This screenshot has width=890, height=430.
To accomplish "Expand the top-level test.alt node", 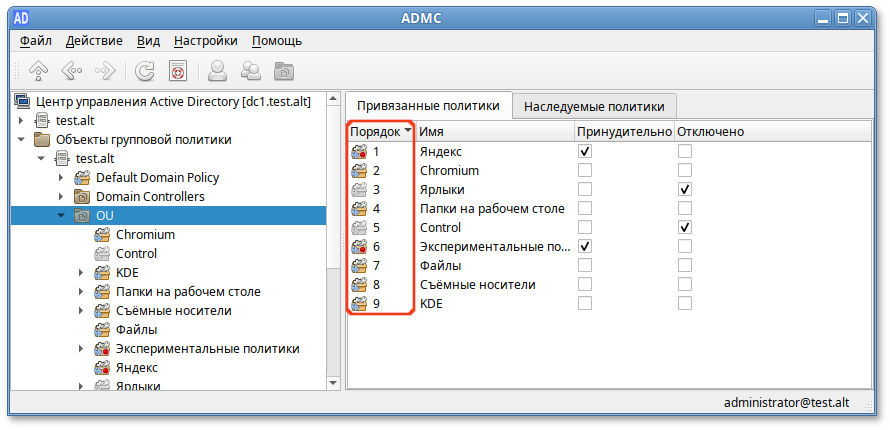I will coord(22,121).
